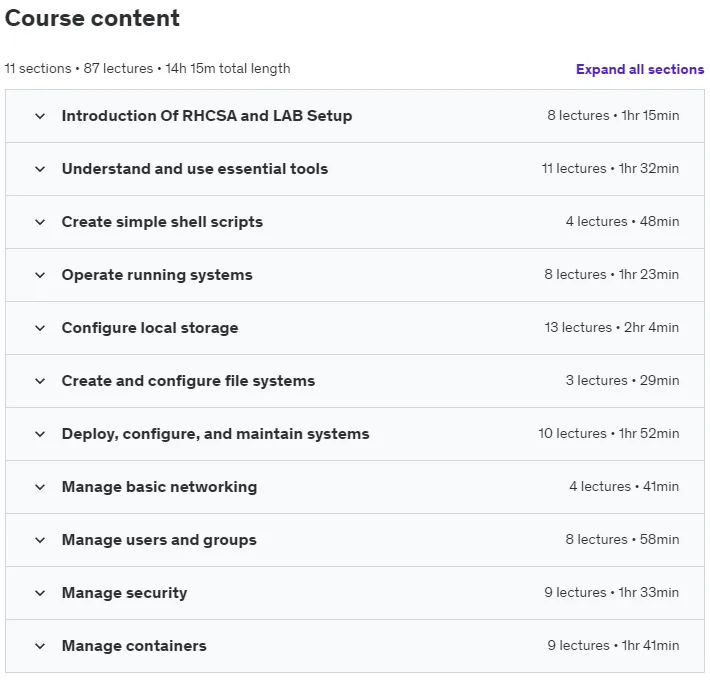The width and height of the screenshot is (710, 681).
Task: Expand chevron next to Create simple shell scripts
Action: point(40,222)
